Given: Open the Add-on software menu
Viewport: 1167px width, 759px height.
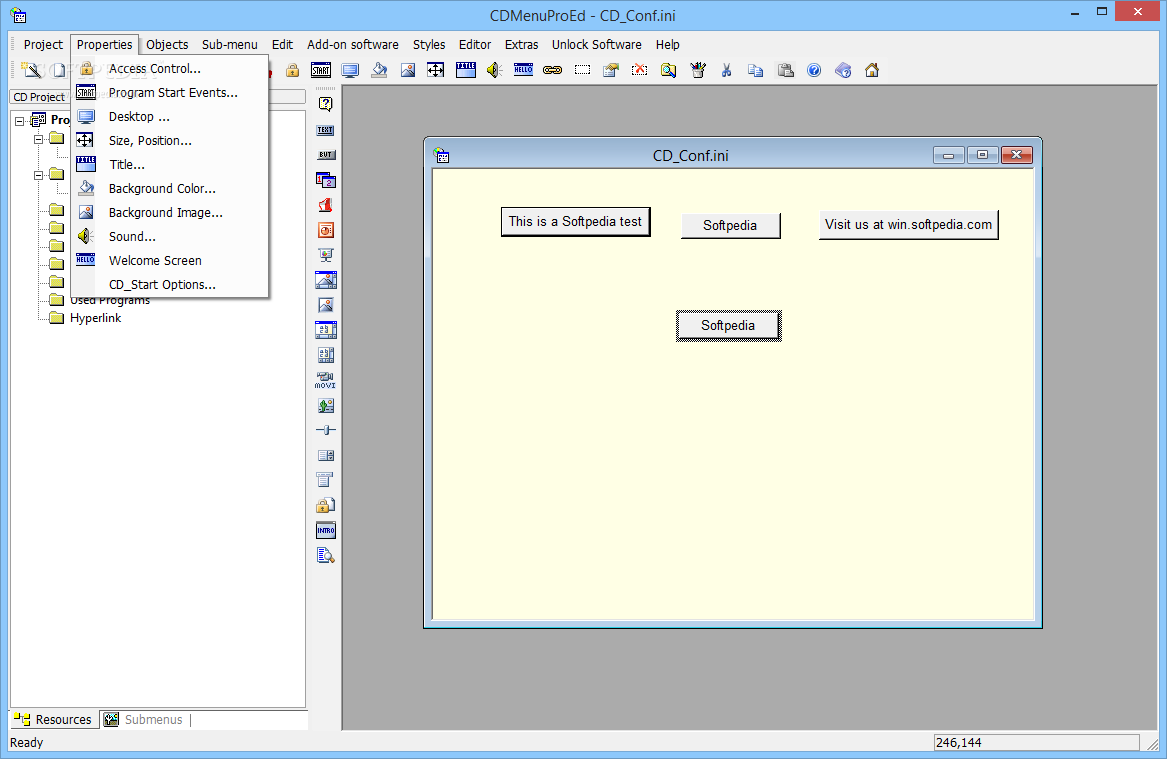Looking at the screenshot, I should point(353,45).
